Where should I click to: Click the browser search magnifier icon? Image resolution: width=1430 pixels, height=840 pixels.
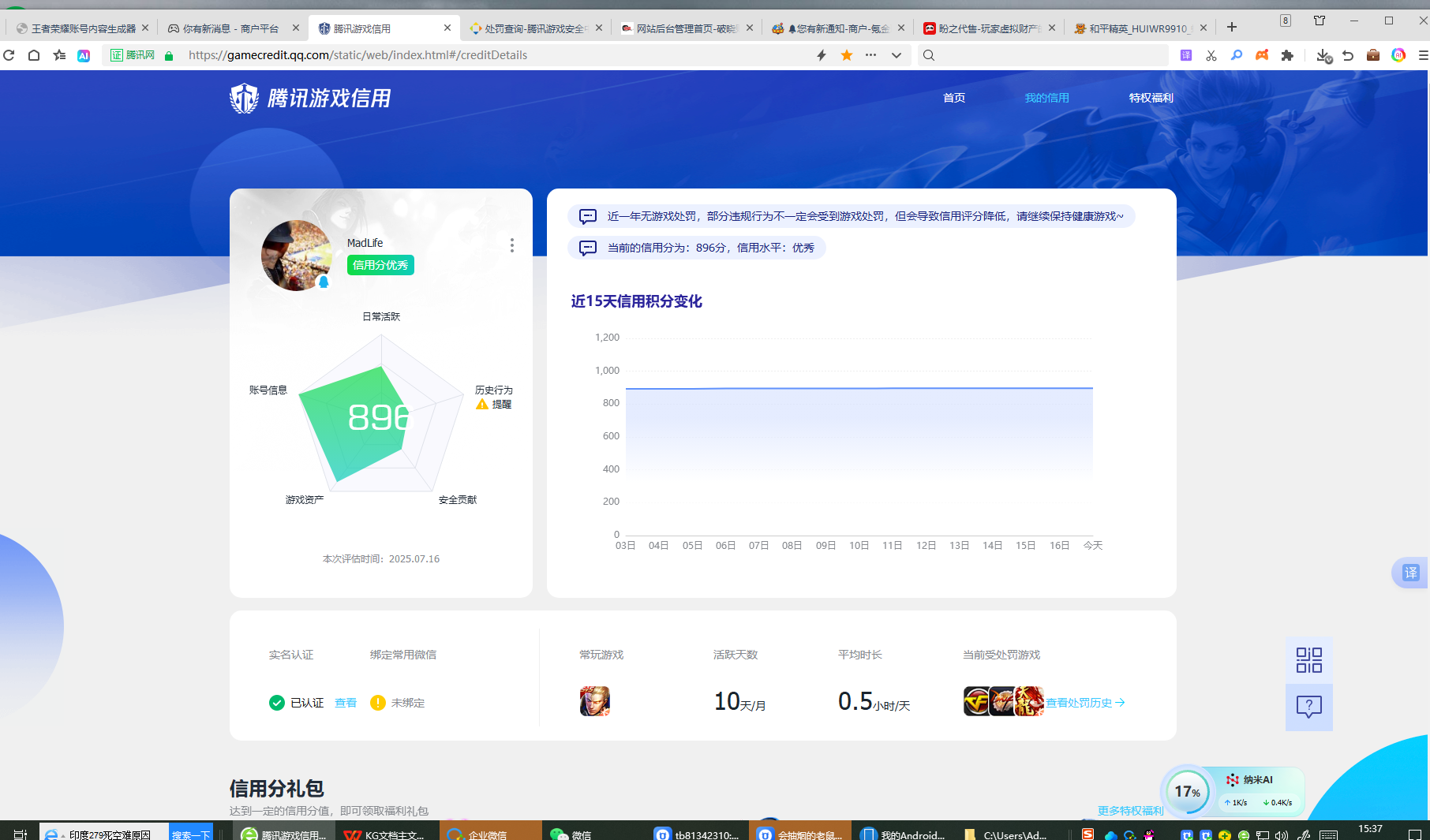coord(929,55)
